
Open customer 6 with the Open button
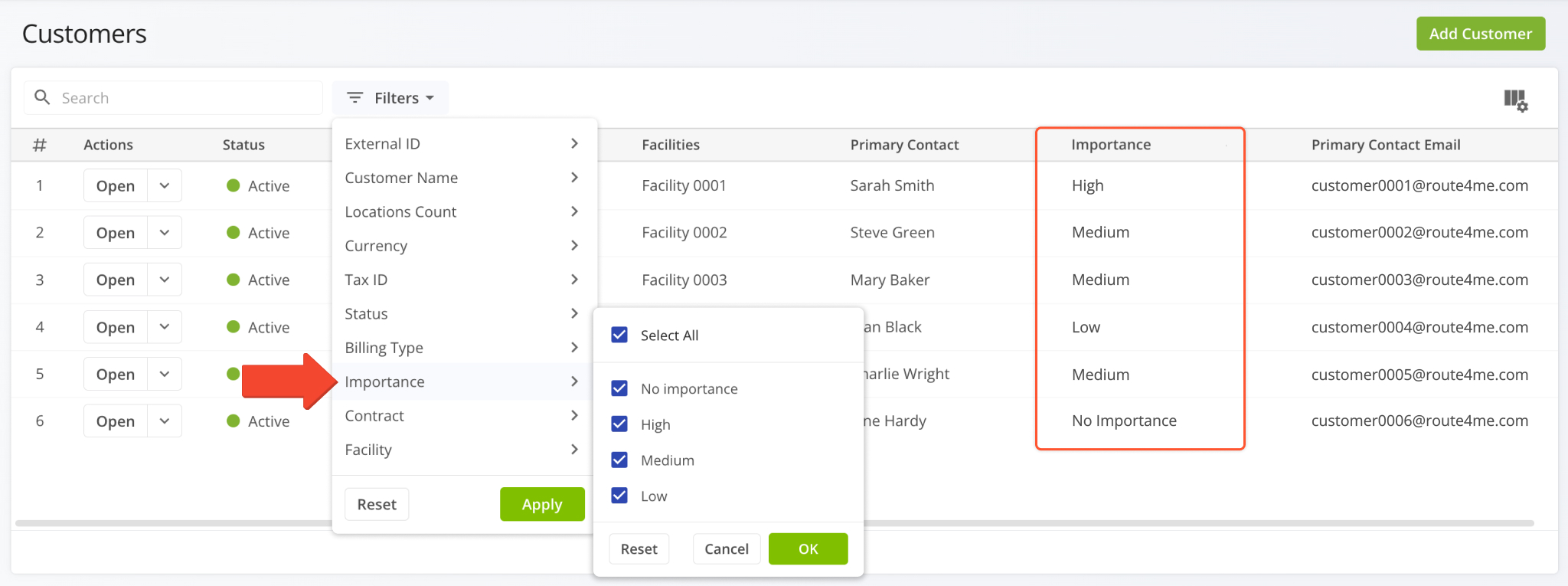pos(116,421)
